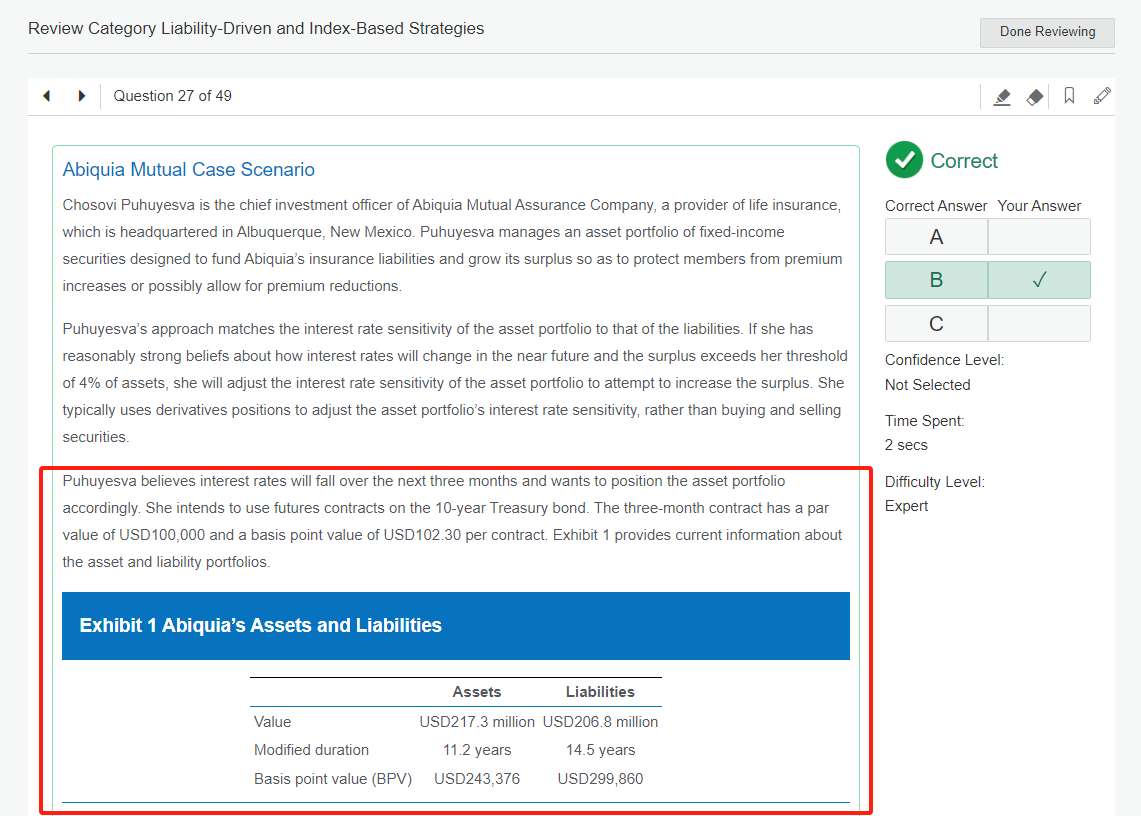The height and width of the screenshot is (816, 1141).
Task: Select answer option C
Action: (x=936, y=324)
